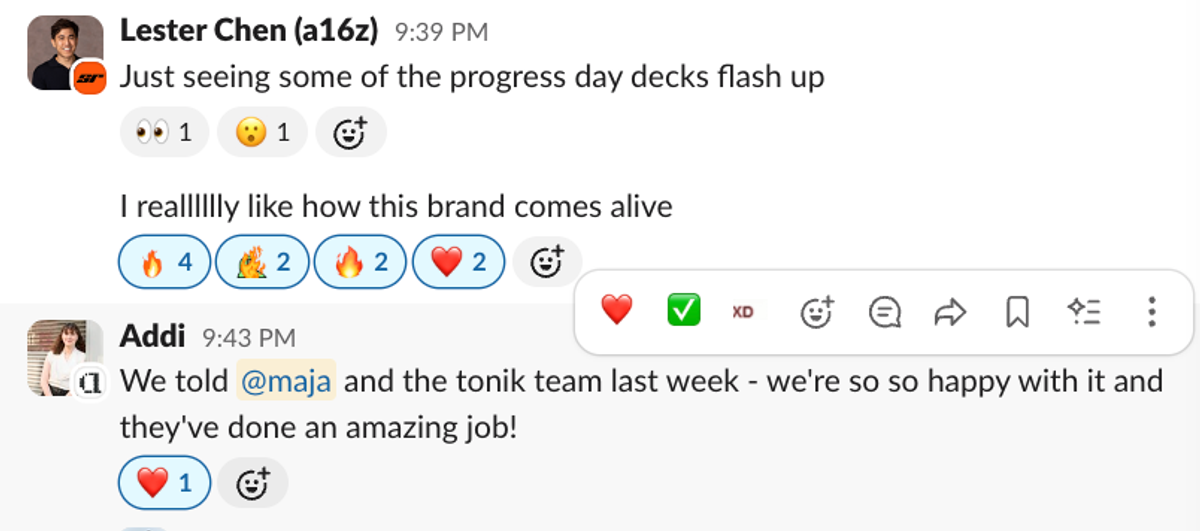Toggle heart reaction under Addi's message

165,484
